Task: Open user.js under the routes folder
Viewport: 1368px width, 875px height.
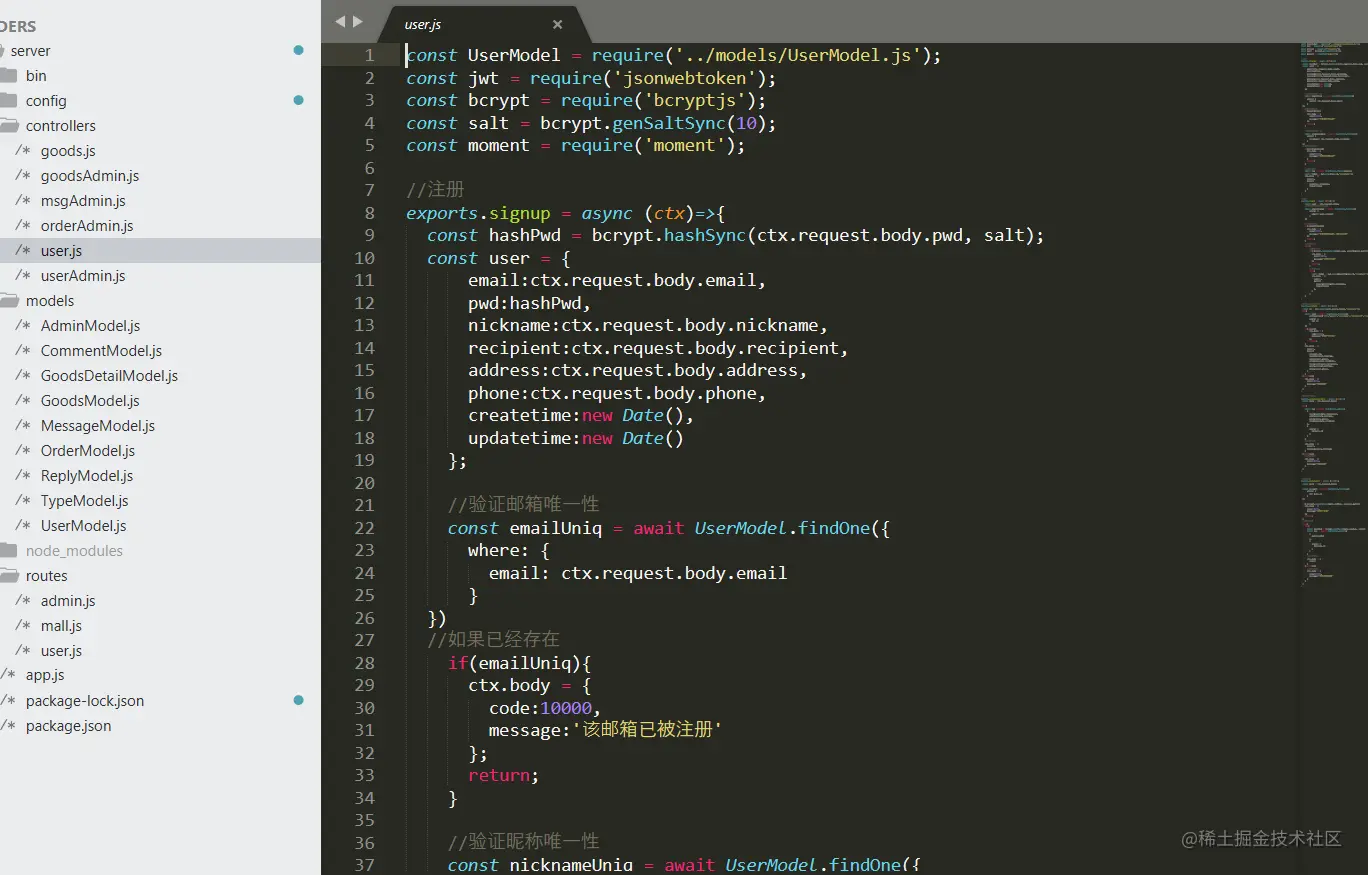Action: pos(61,651)
